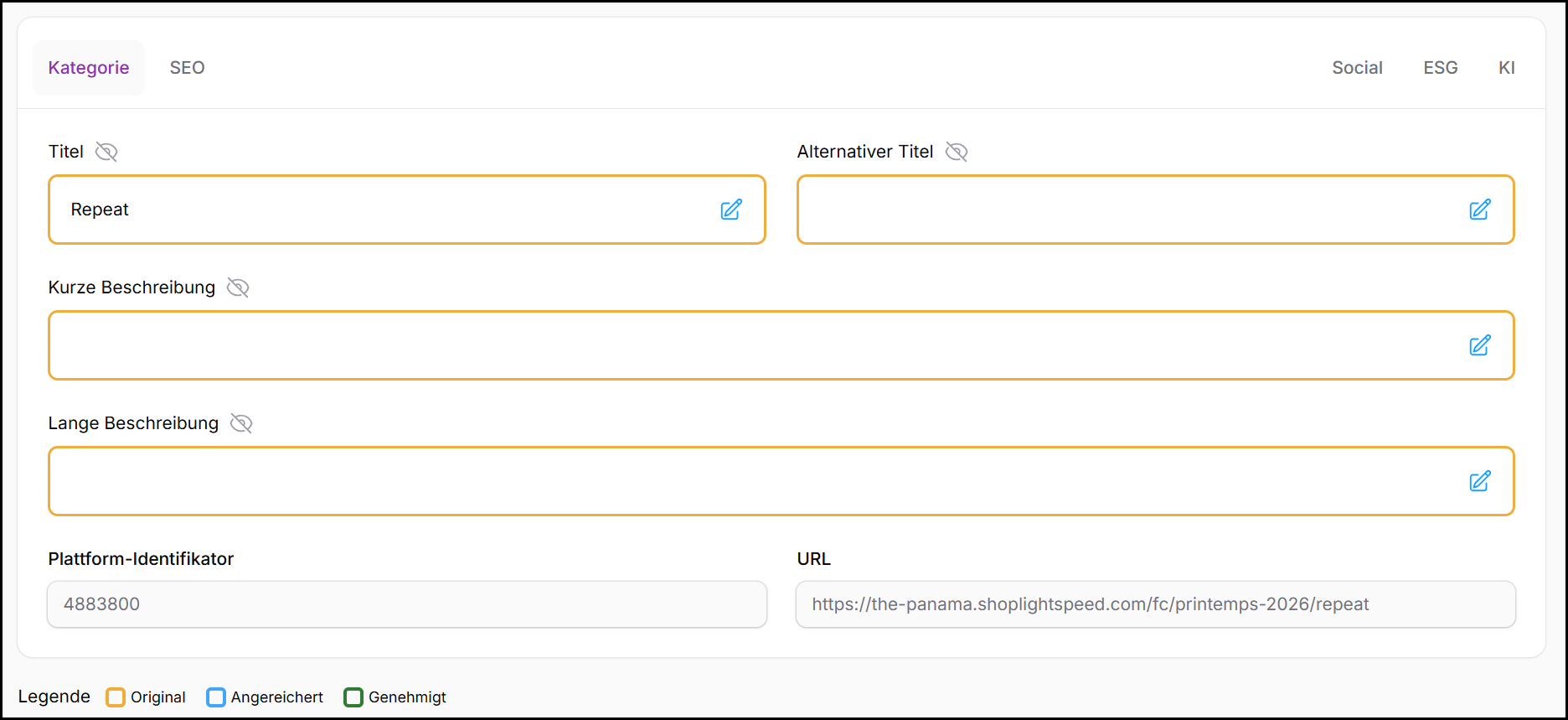The height and width of the screenshot is (720, 1568).
Task: Toggle visibility eye next to Kurze Beschreibung
Action: pos(238,287)
